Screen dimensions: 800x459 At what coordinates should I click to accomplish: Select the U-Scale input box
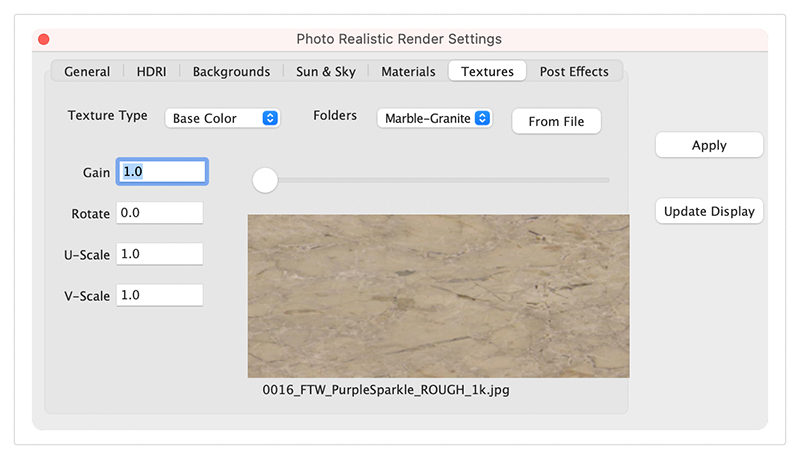click(160, 254)
